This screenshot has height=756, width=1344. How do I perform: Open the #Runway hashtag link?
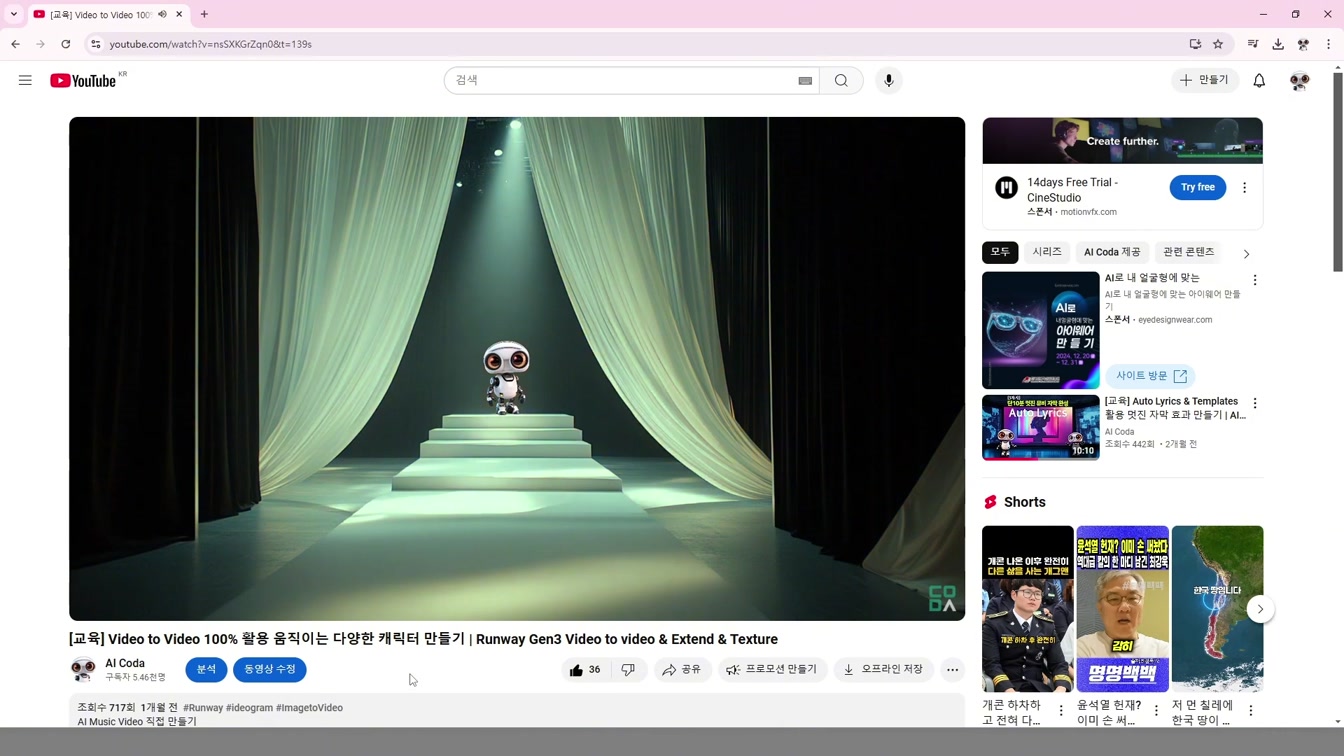203,708
